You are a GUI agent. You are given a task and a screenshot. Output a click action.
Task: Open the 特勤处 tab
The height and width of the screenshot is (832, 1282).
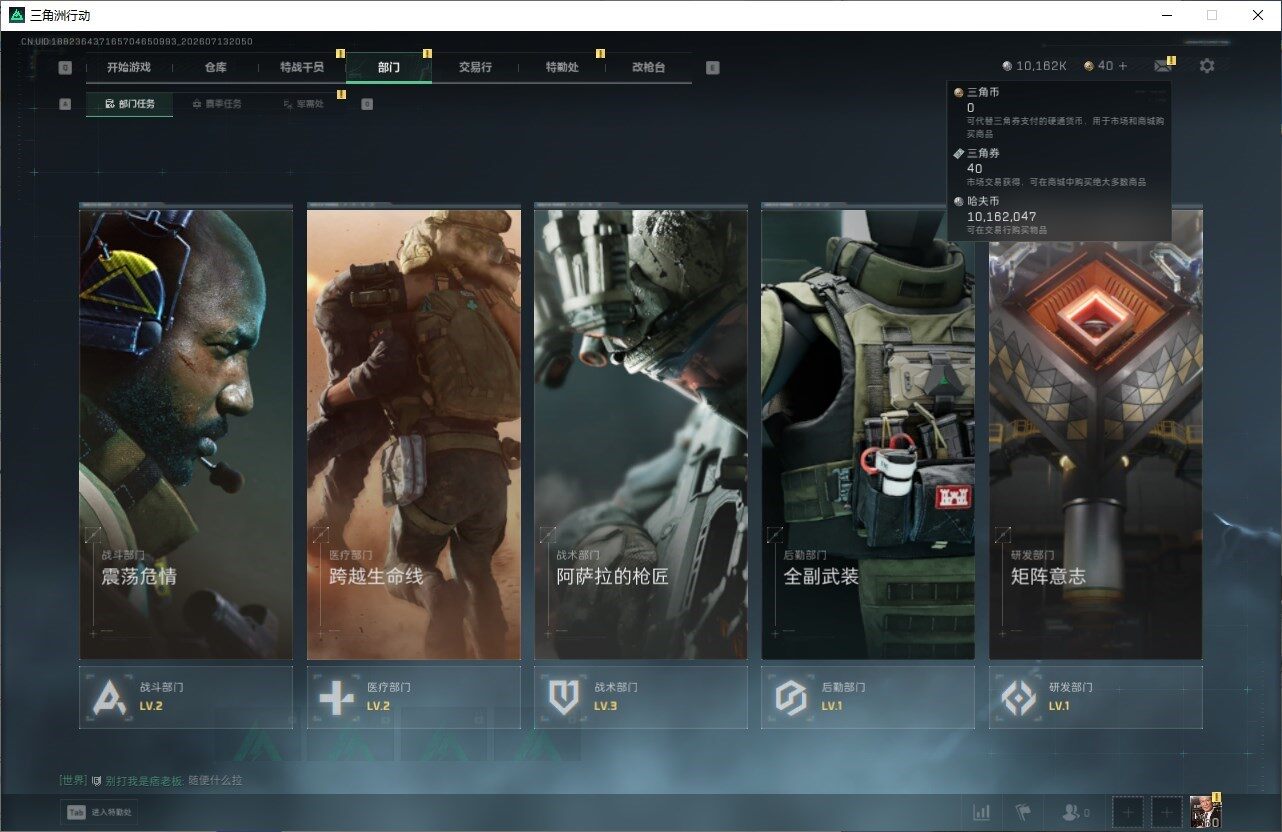(x=562, y=67)
